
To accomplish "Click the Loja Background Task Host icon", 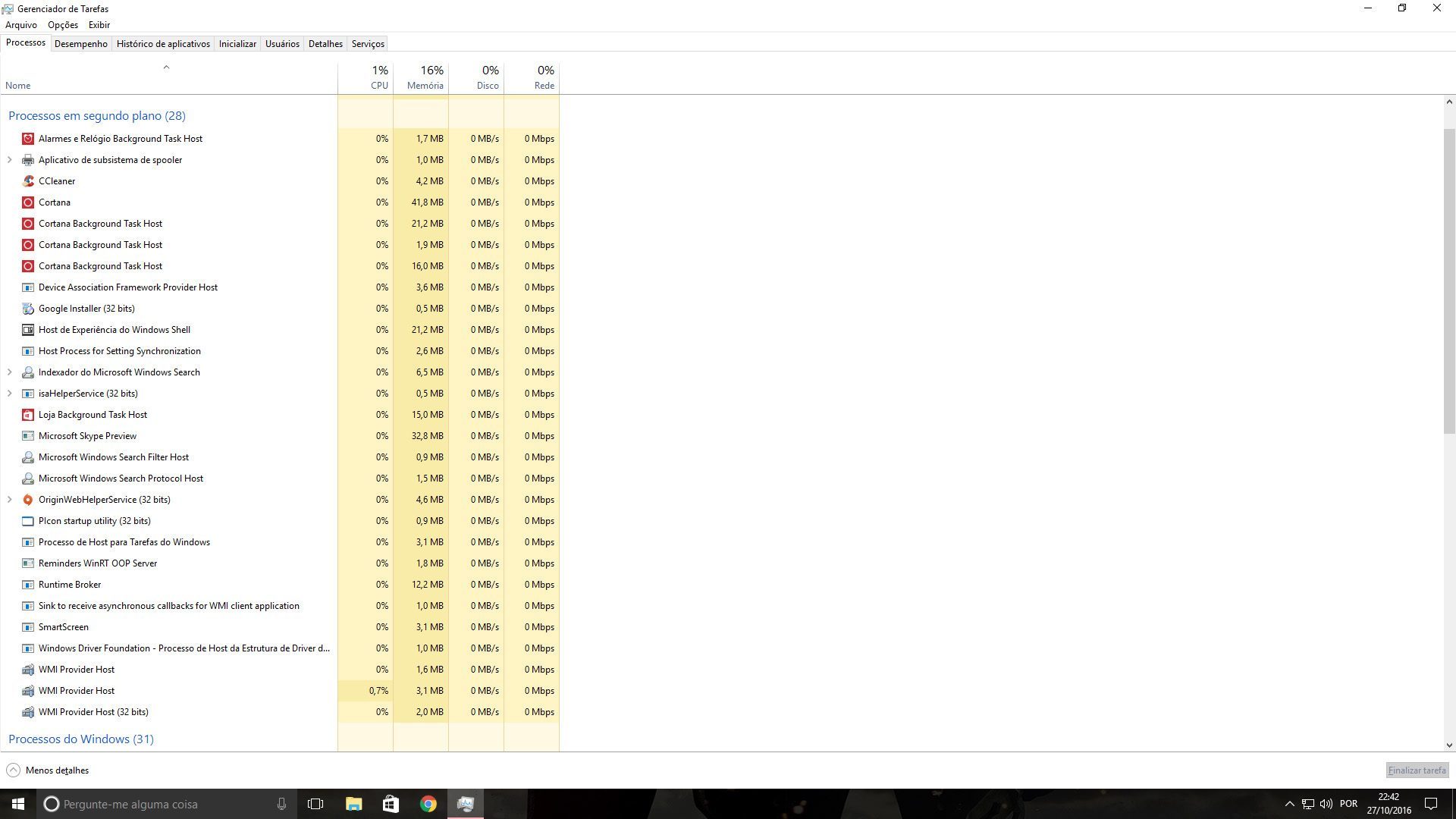I will [28, 415].
